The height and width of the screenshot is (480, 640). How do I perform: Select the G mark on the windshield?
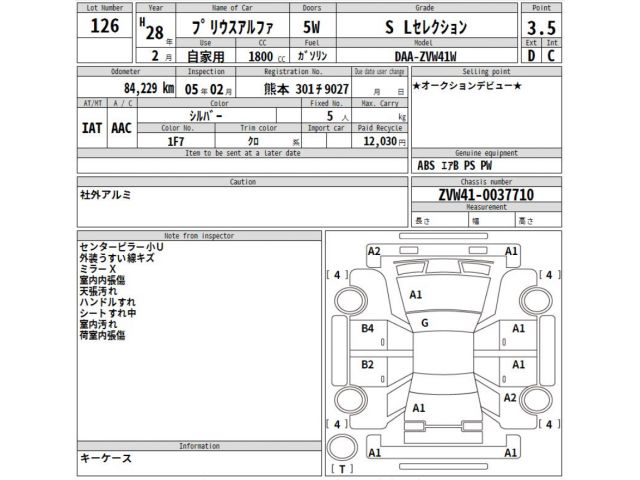[425, 323]
